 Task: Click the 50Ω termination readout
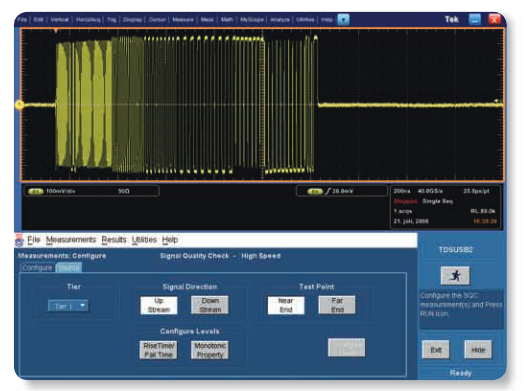(x=123, y=191)
